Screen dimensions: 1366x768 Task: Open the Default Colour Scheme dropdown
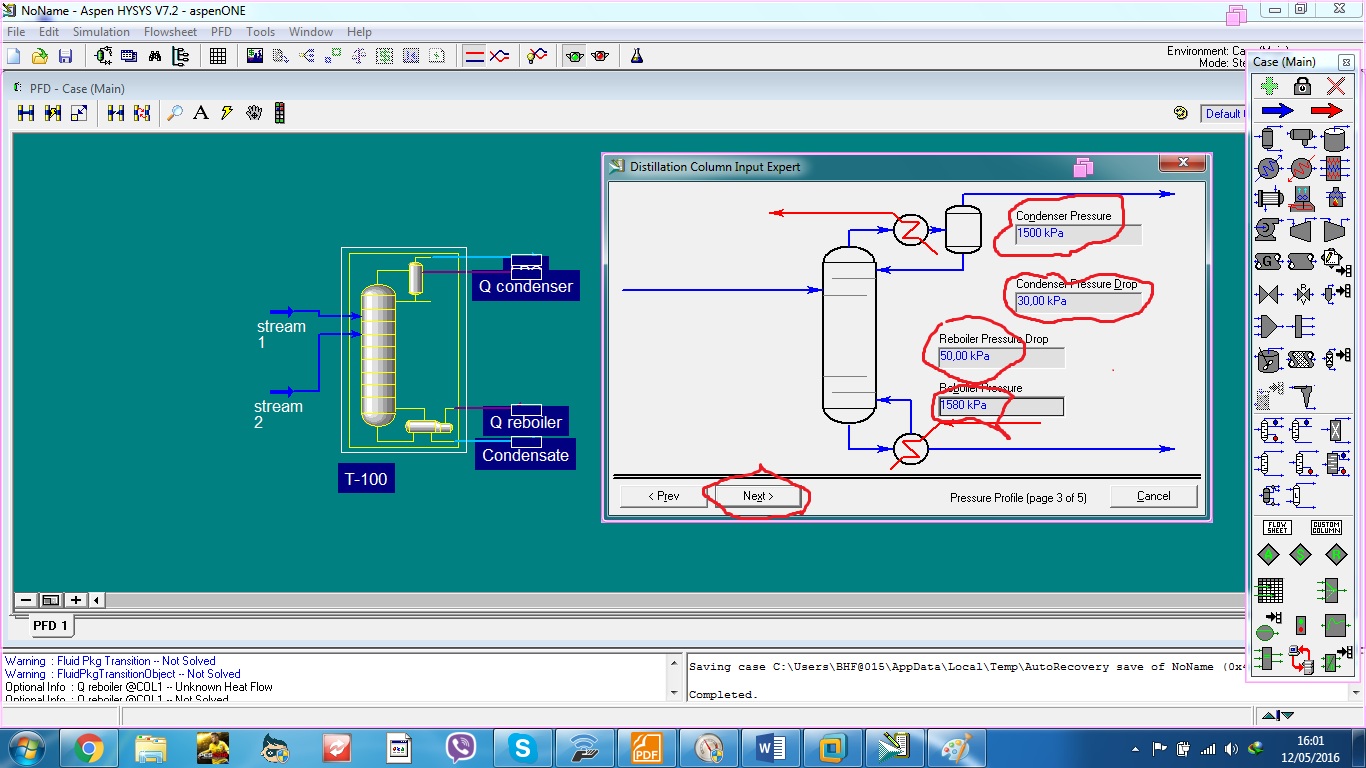(1225, 113)
